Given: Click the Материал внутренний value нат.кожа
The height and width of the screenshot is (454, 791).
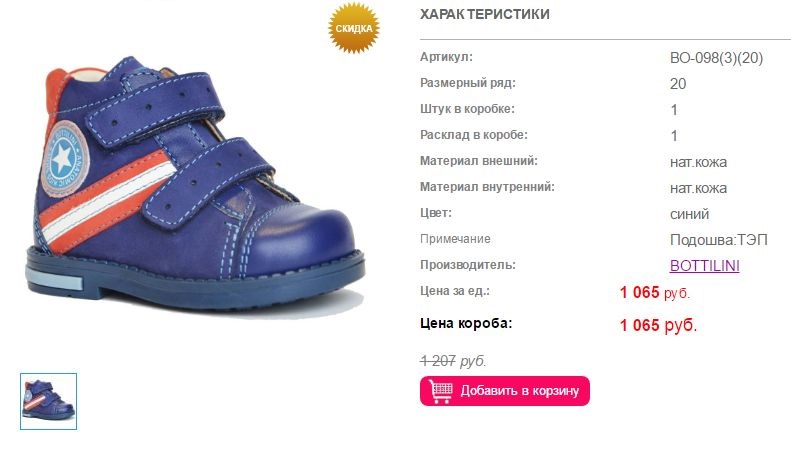Looking at the screenshot, I should point(698,189).
